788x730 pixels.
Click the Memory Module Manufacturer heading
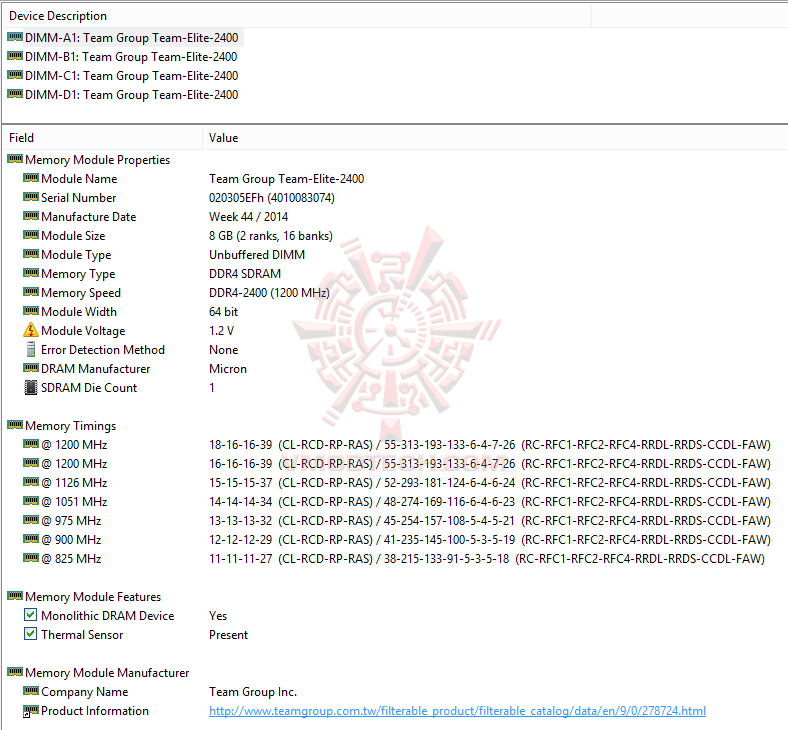point(107,673)
